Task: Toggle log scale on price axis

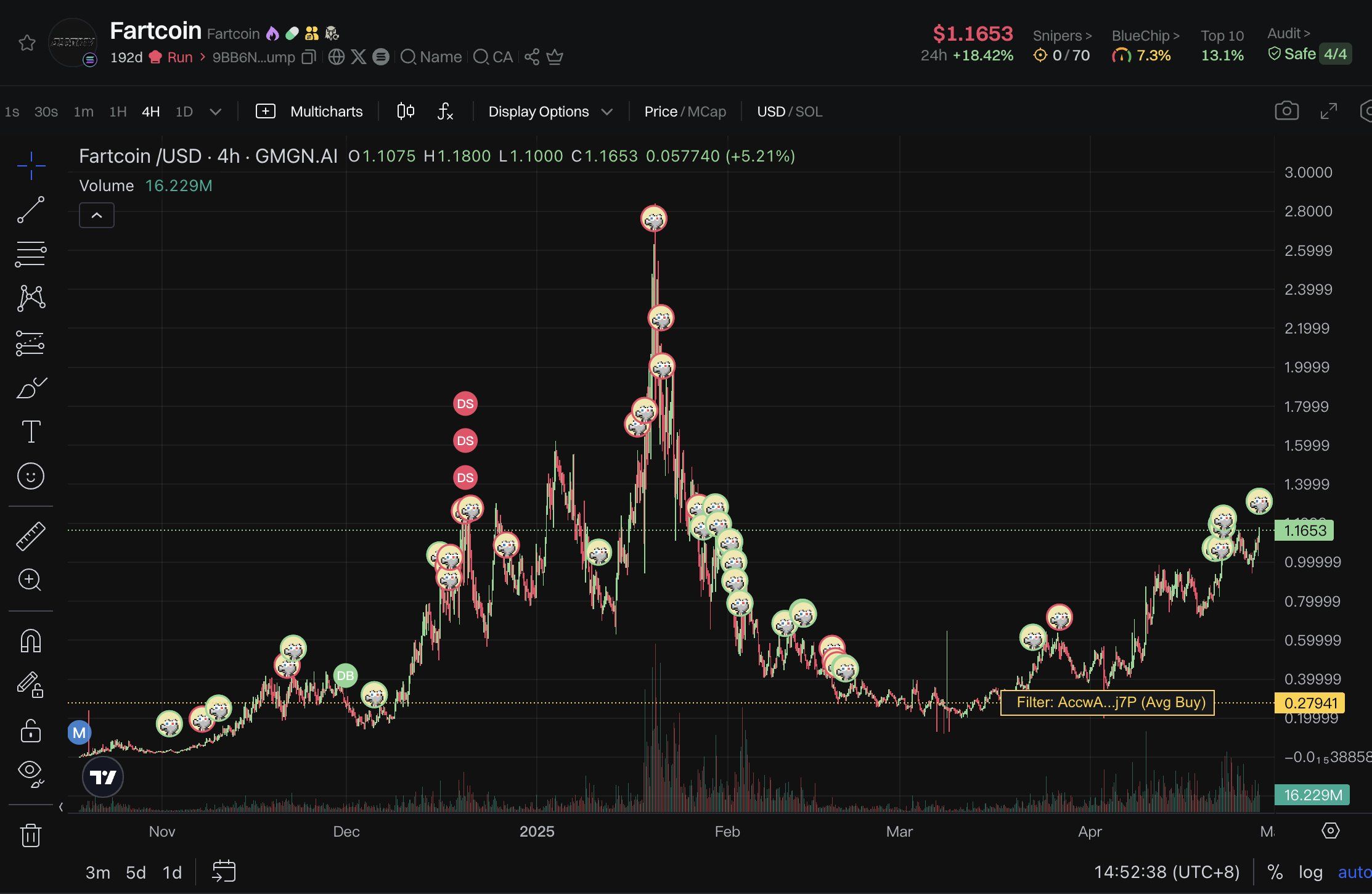Action: coord(1310,872)
